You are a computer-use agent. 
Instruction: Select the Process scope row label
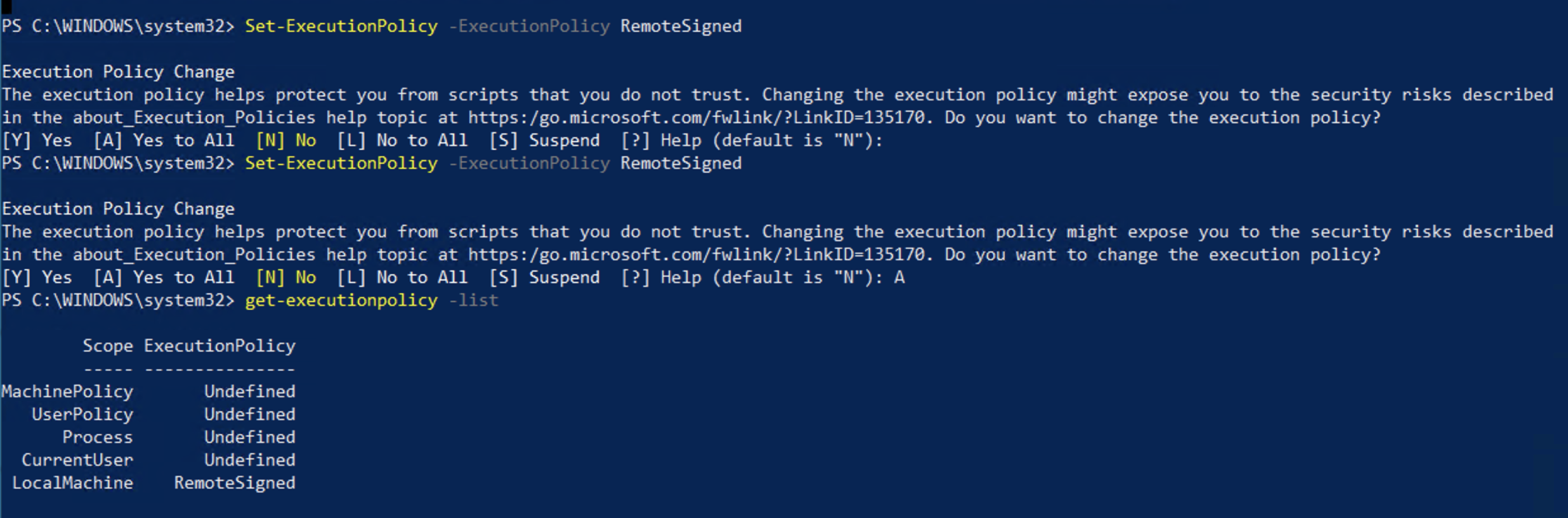[98, 437]
